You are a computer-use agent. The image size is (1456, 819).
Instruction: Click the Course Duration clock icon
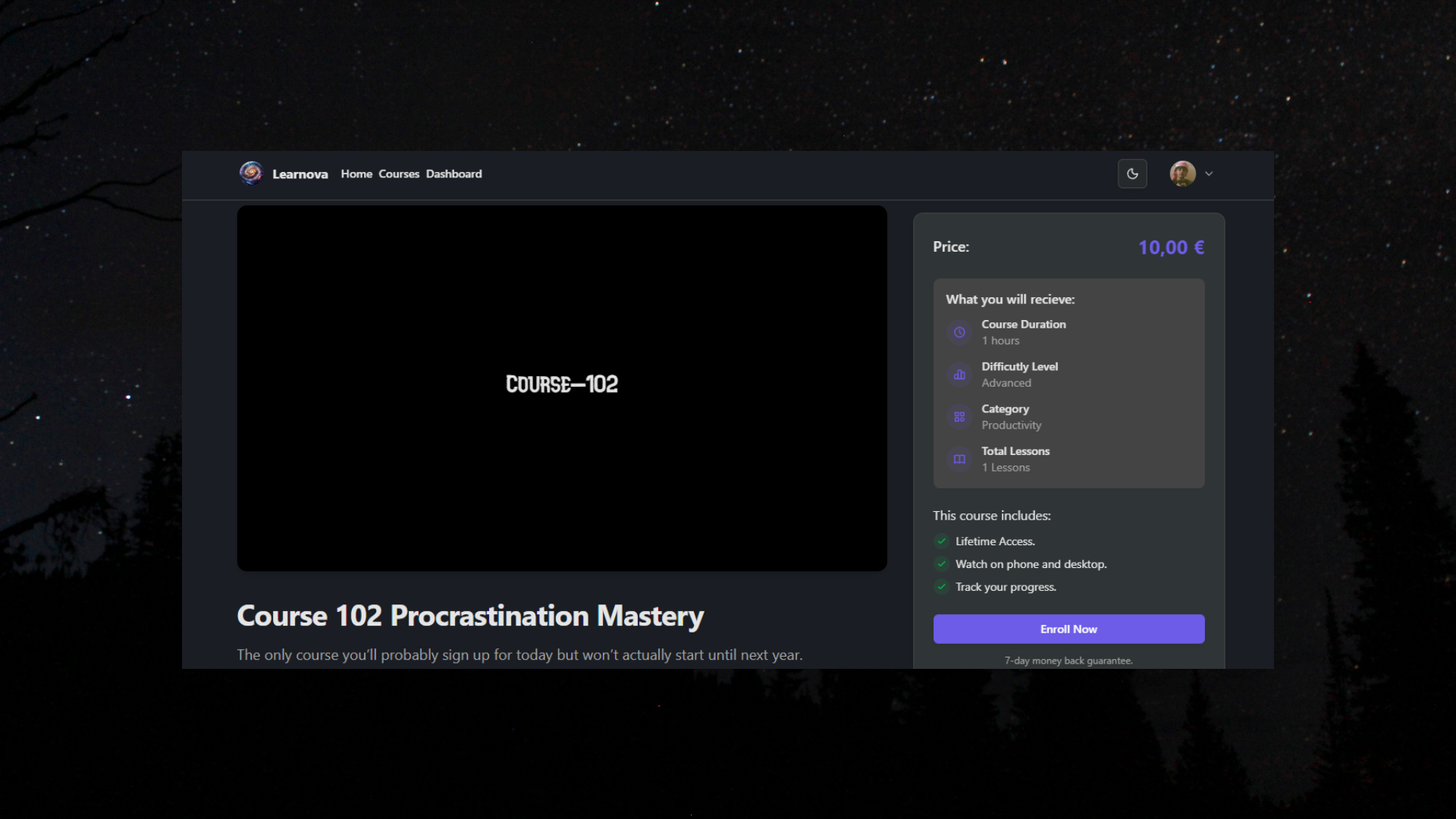[x=959, y=332]
